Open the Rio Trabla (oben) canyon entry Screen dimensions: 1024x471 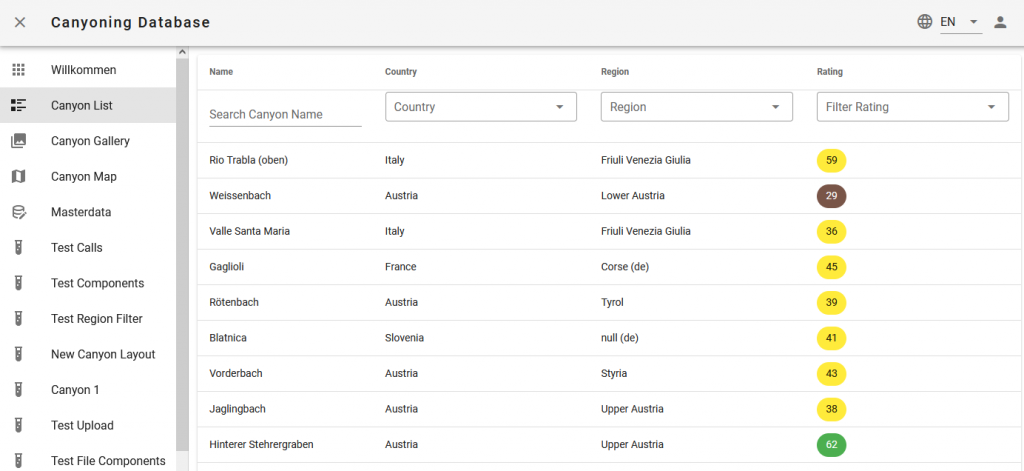(249, 160)
